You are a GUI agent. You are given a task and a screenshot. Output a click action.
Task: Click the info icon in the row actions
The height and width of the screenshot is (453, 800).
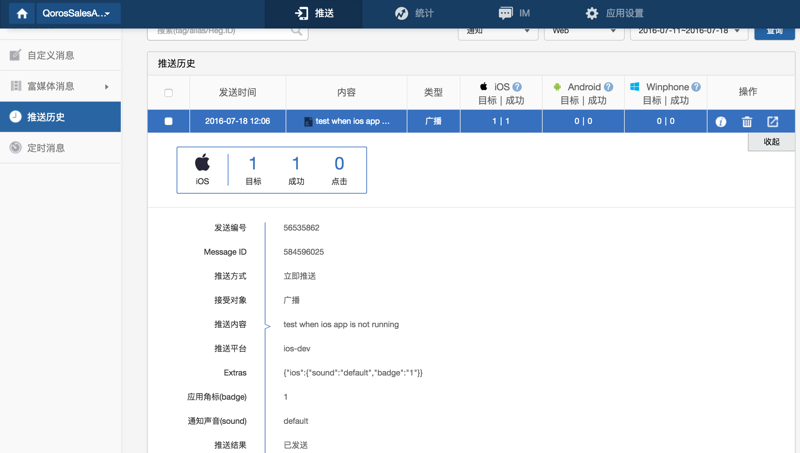point(720,122)
